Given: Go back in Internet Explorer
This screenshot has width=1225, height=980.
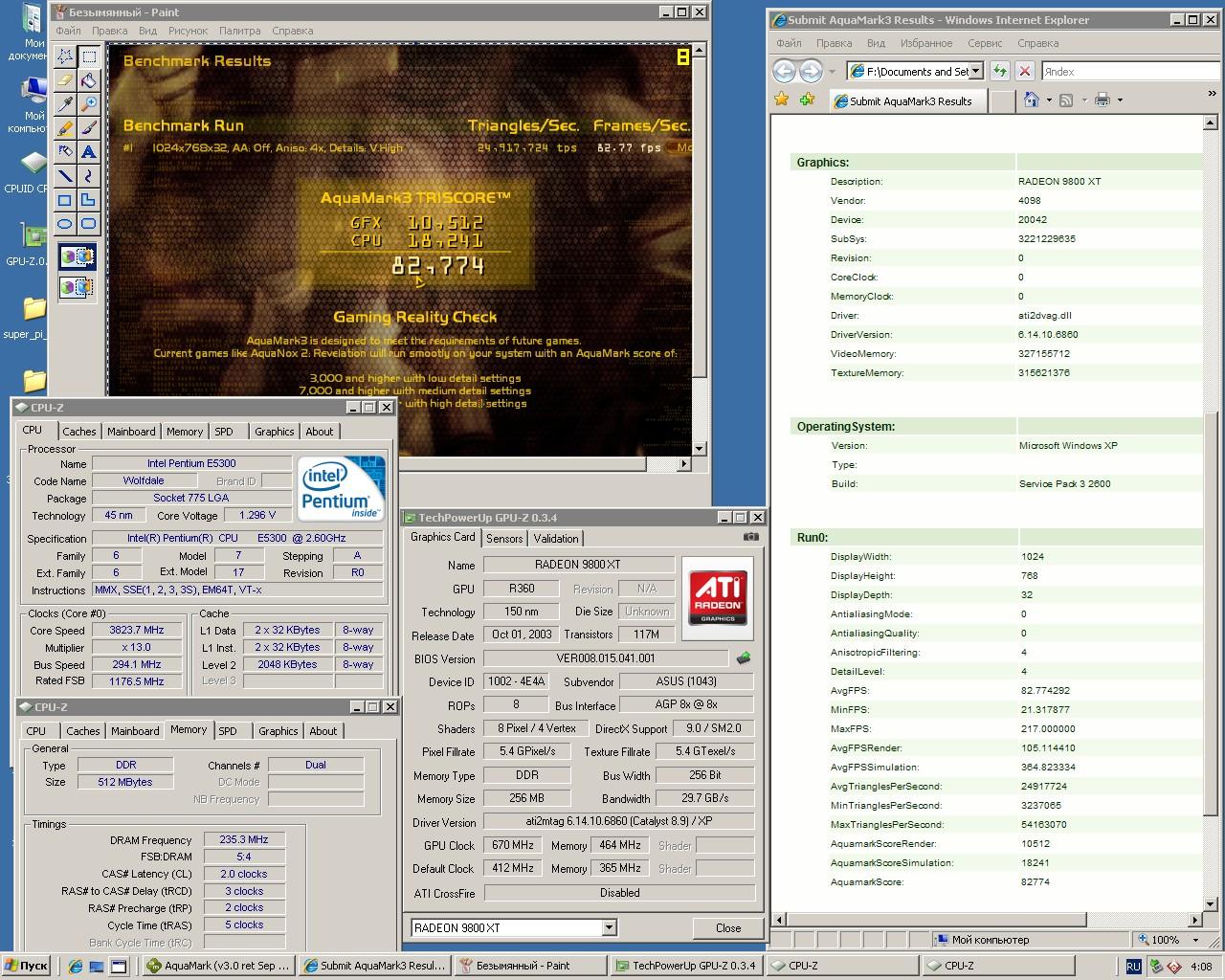Looking at the screenshot, I should 784,71.
